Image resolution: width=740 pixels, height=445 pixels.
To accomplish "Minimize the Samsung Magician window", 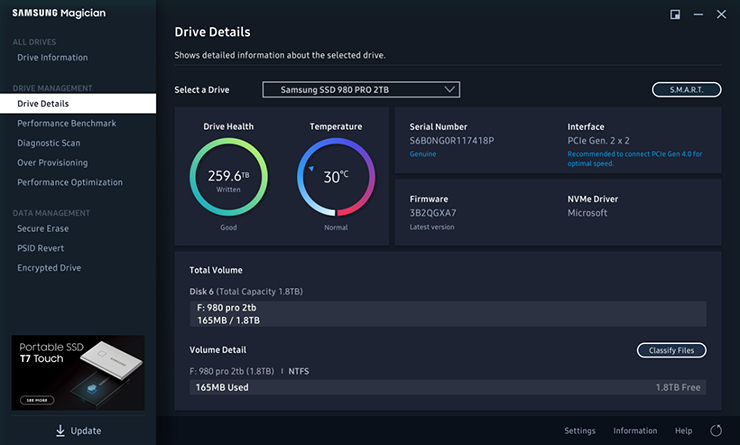I will pyautogui.click(x=698, y=15).
